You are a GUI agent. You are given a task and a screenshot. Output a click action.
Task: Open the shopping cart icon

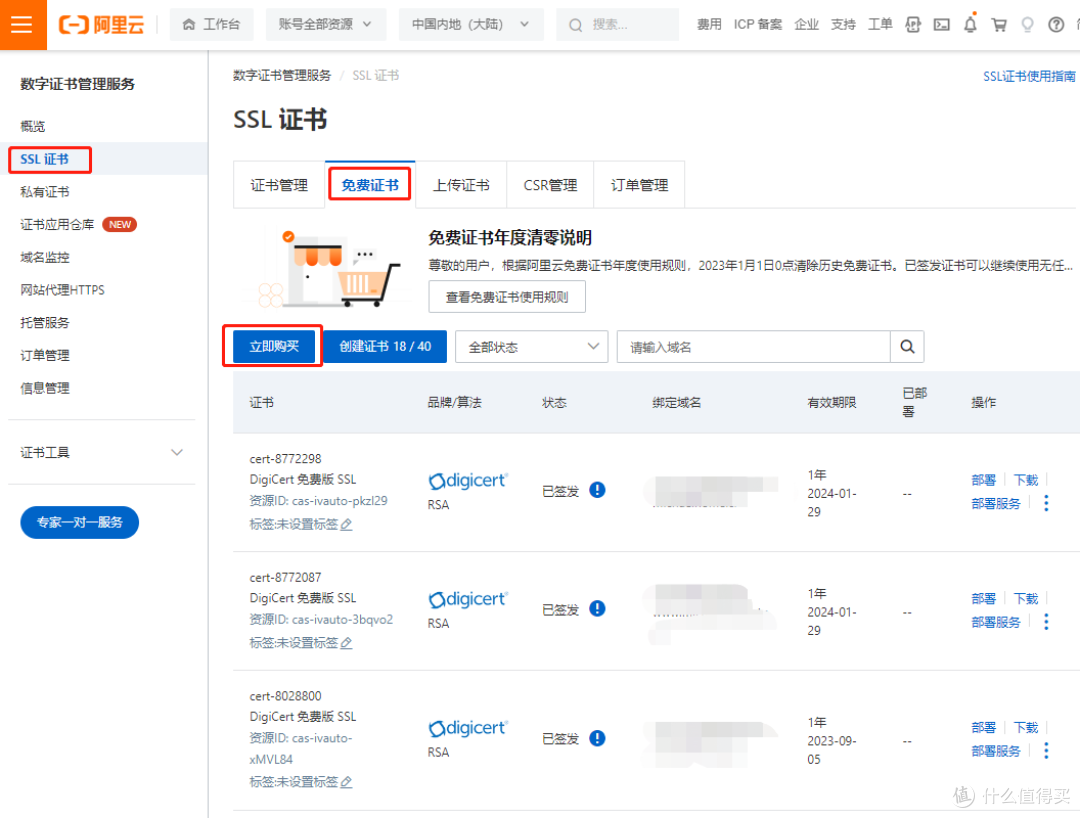point(999,25)
